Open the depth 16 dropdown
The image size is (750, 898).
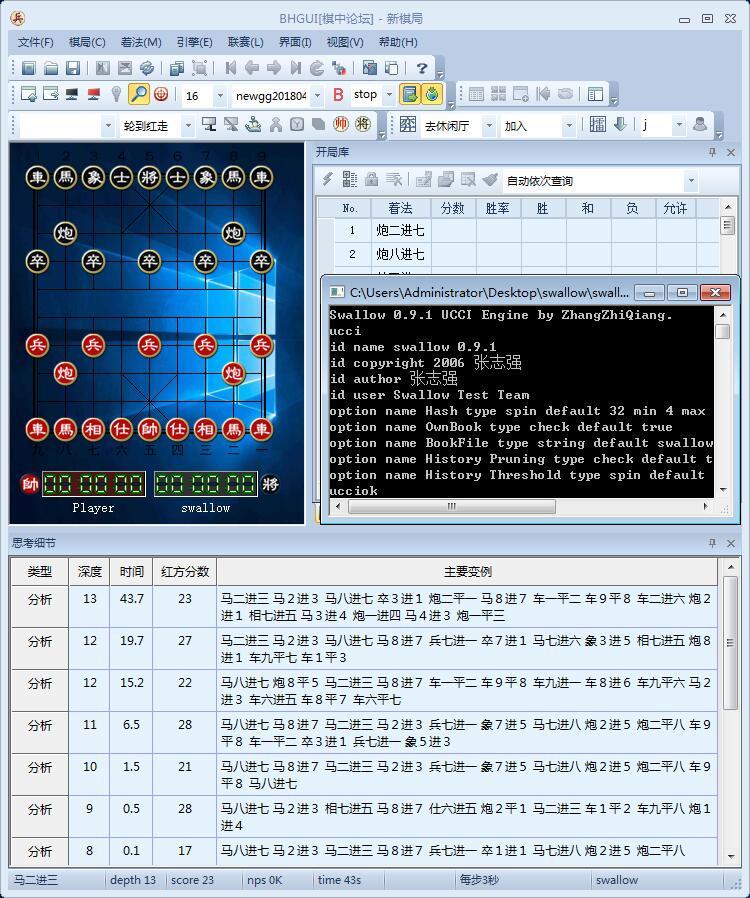pos(220,96)
